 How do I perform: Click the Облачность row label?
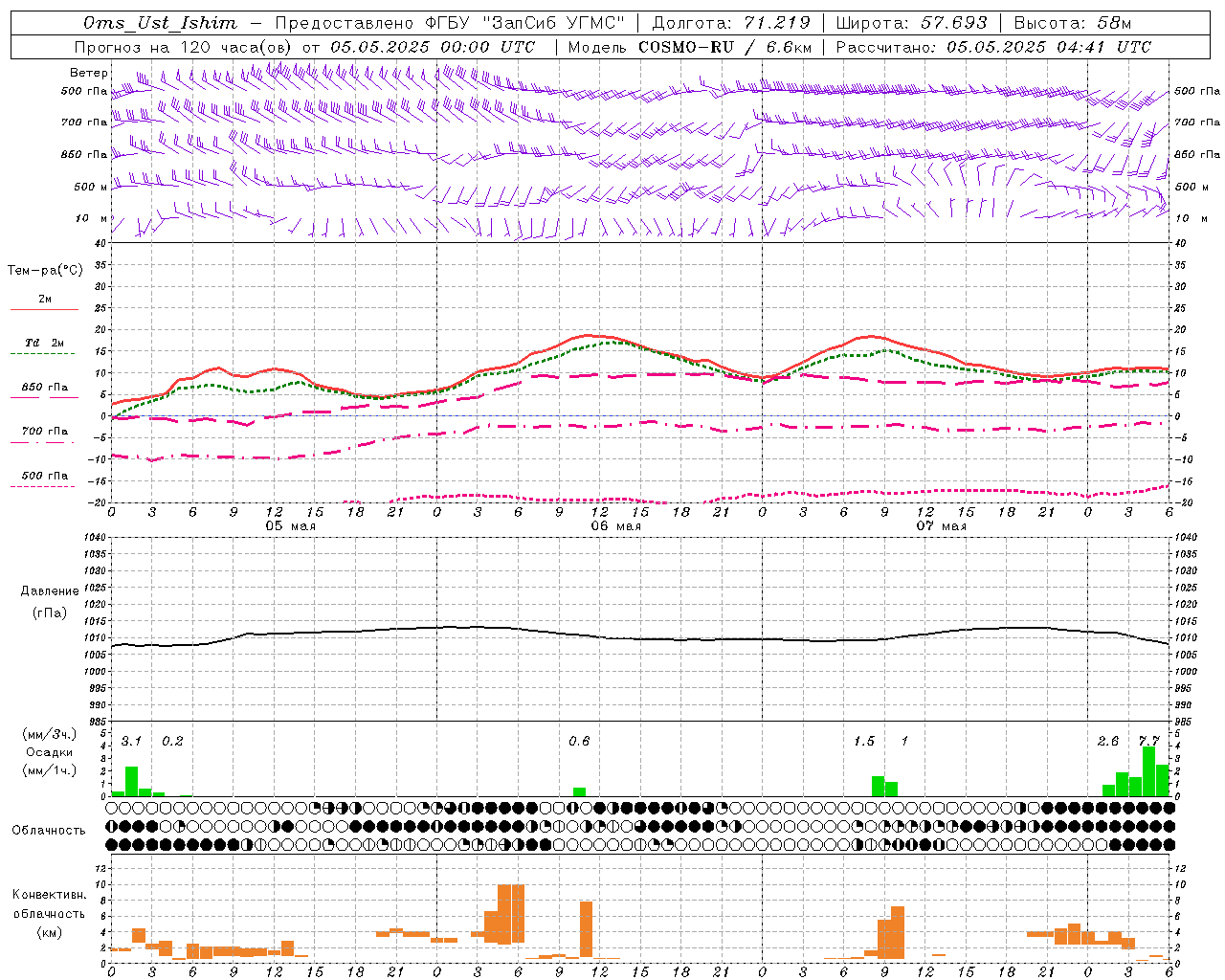pyautogui.click(x=49, y=831)
